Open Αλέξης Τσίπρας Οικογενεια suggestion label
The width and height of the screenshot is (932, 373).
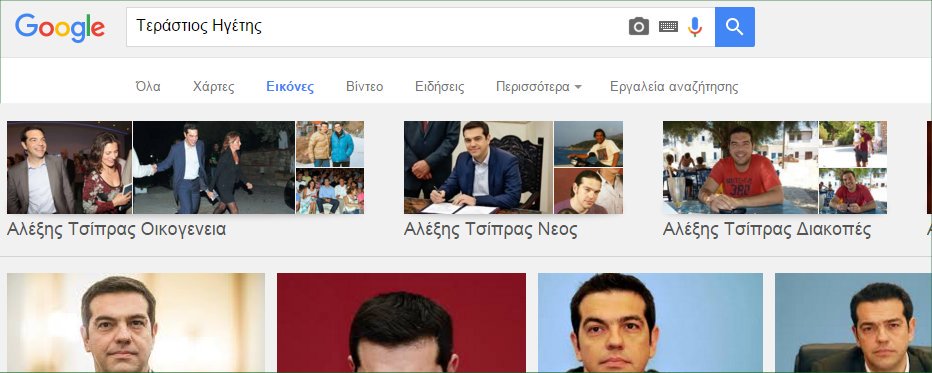coord(116,229)
